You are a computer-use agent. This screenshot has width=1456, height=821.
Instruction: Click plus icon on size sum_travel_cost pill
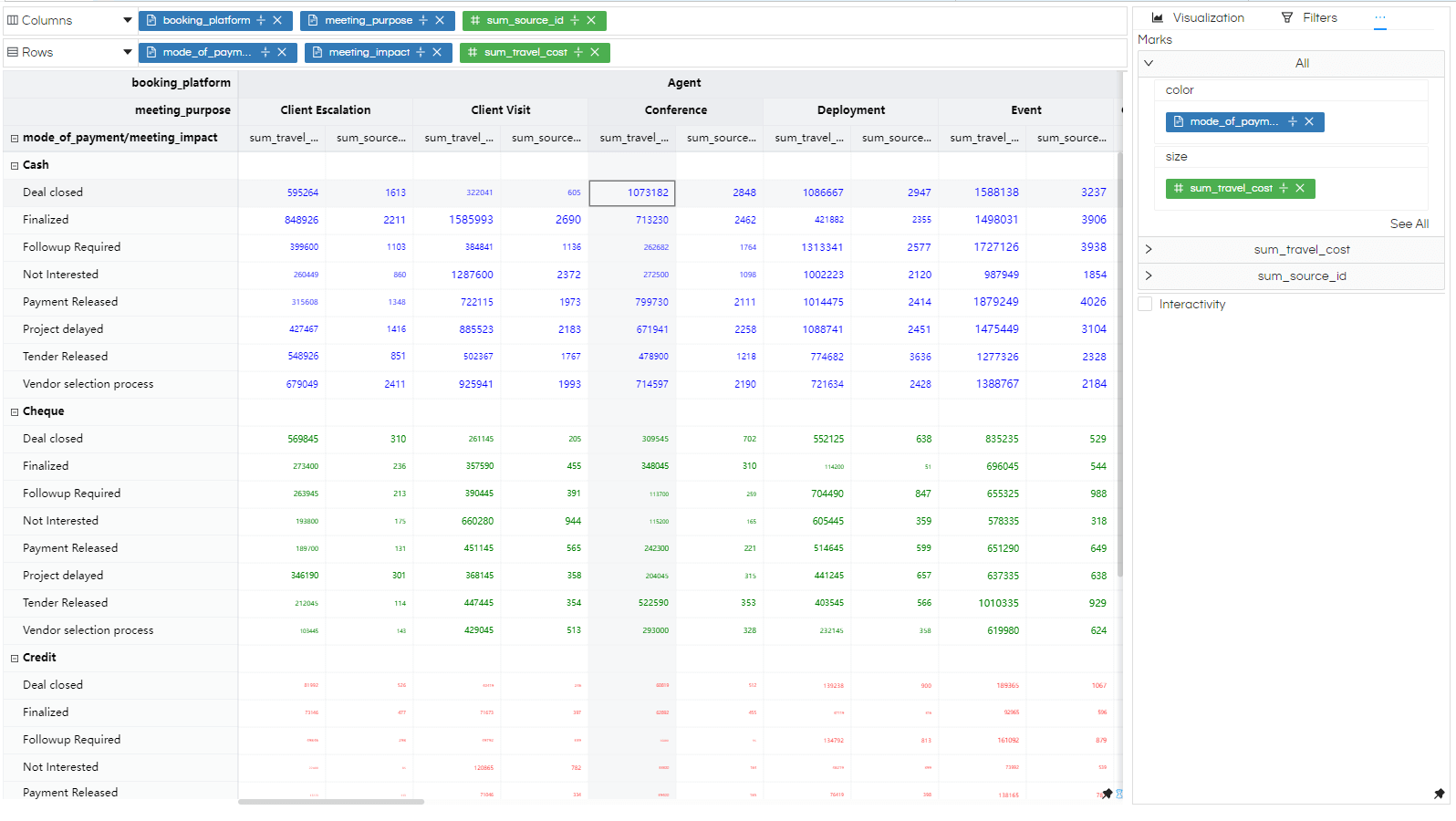(1284, 188)
